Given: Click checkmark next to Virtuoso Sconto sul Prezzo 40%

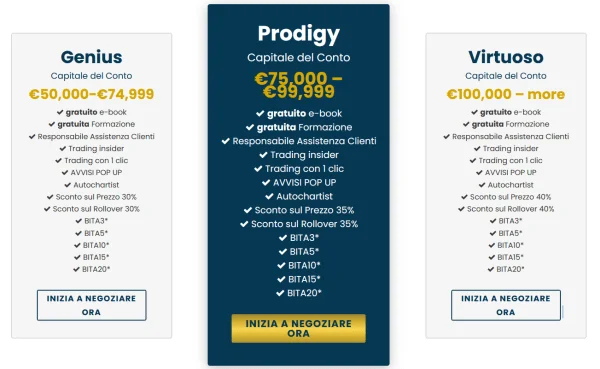Looking at the screenshot, I should click(465, 197).
